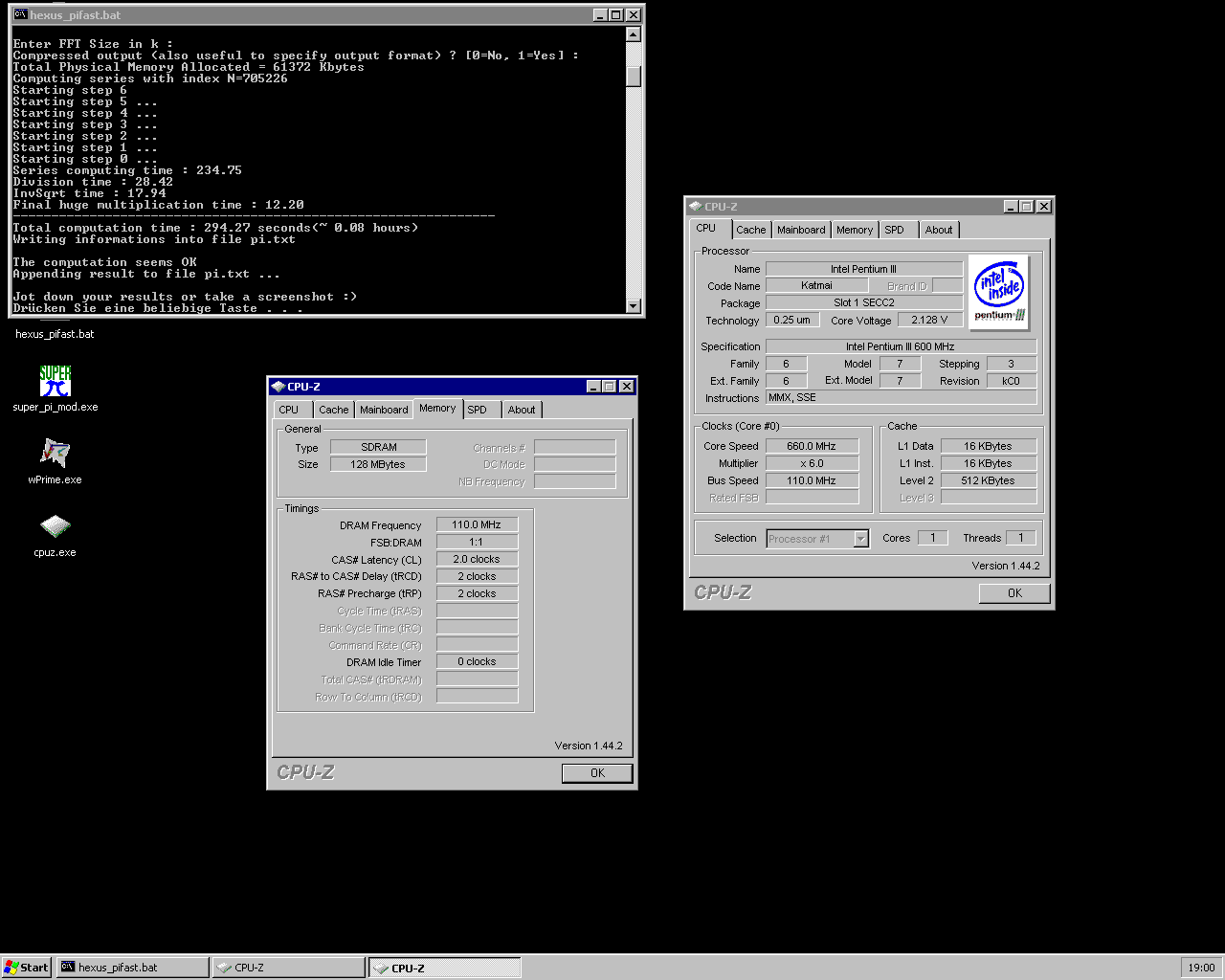
Task: Click the Multiplier value x 6.0
Action: coord(812,463)
